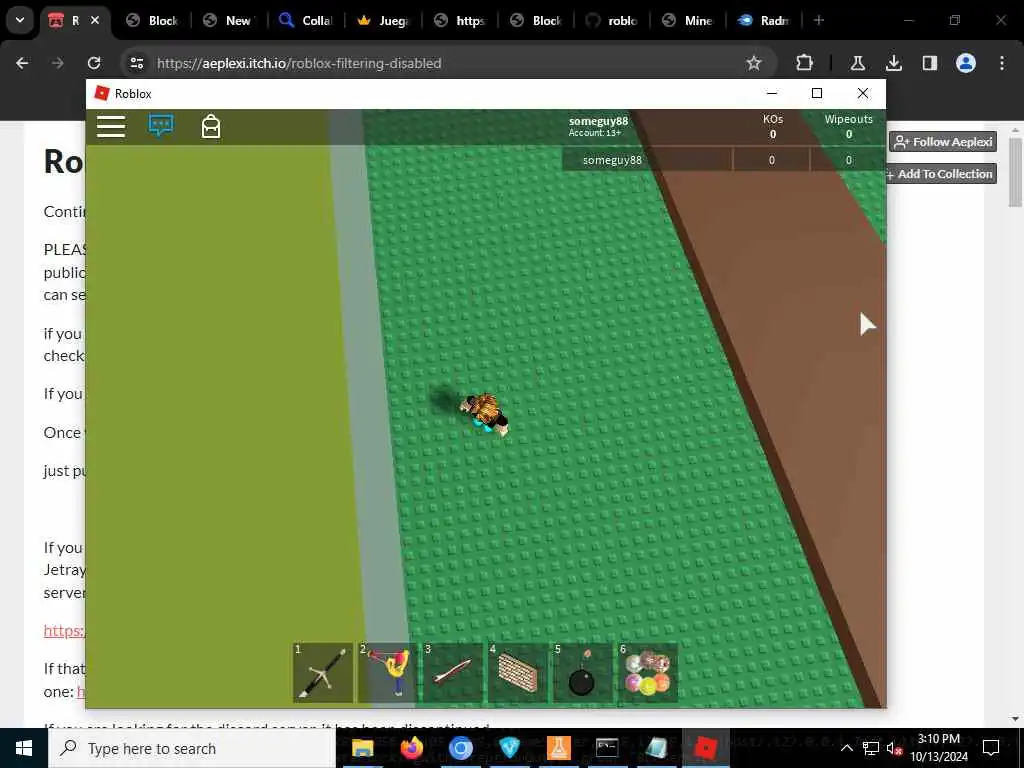
Task: Select the sword in hotbar slot 1
Action: [x=323, y=673]
